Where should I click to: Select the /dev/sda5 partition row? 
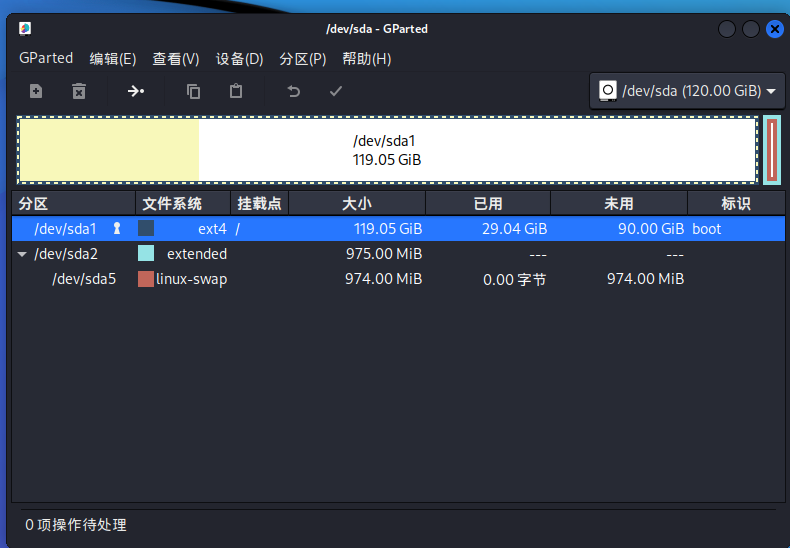tap(398, 279)
